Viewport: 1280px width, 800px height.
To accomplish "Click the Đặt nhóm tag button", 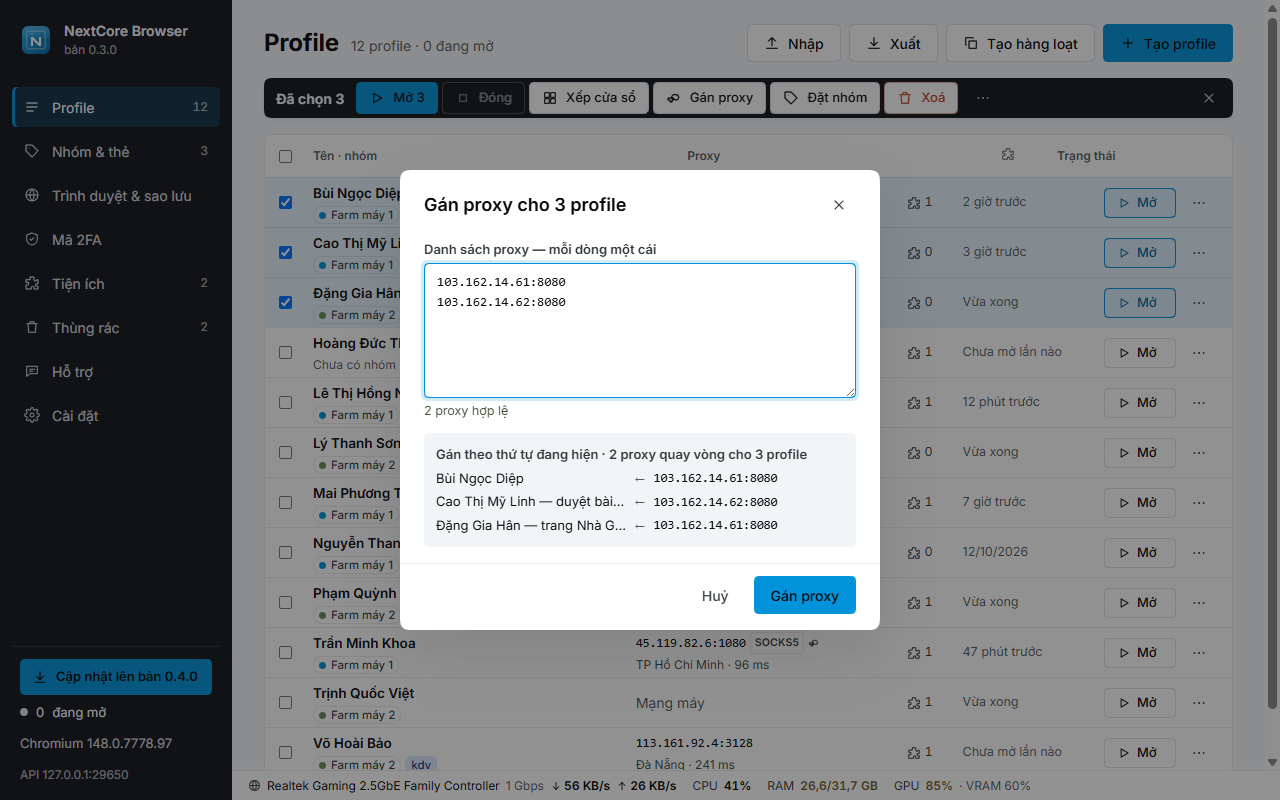I will (x=825, y=98).
